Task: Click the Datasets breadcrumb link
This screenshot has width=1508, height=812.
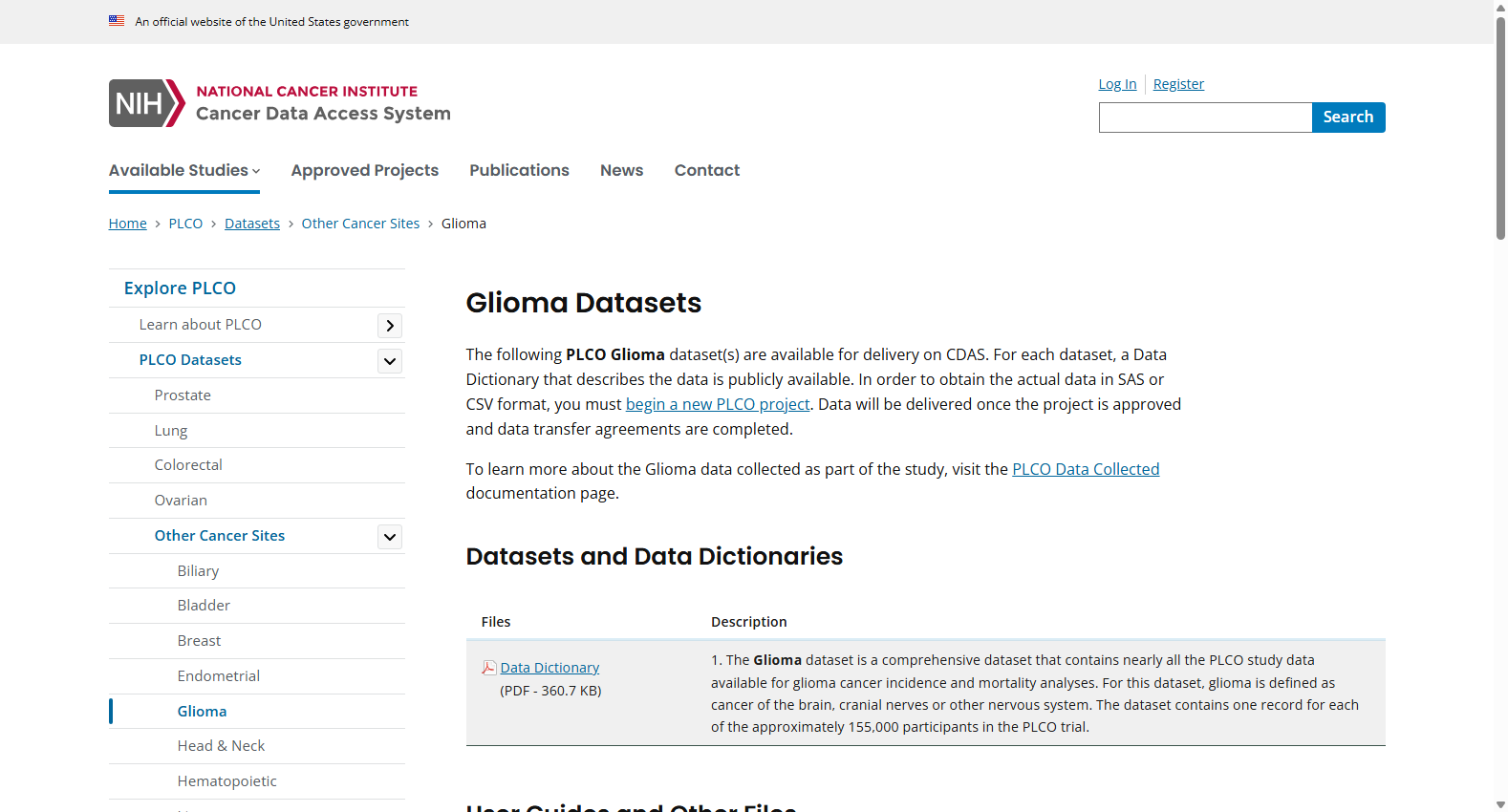Action: [x=252, y=224]
